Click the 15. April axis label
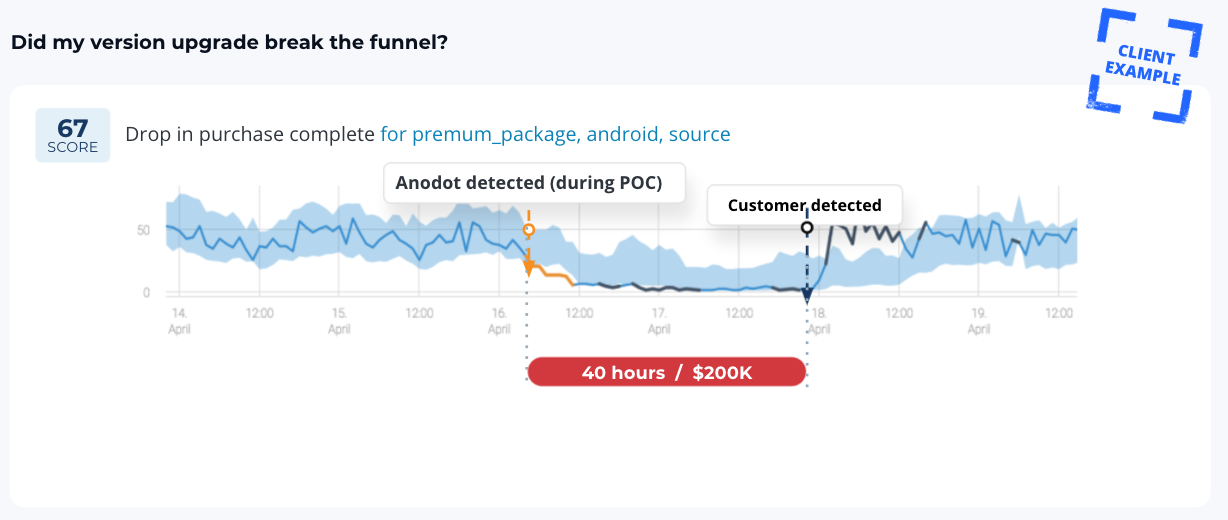Viewport: 1228px width, 520px height. tap(340, 320)
